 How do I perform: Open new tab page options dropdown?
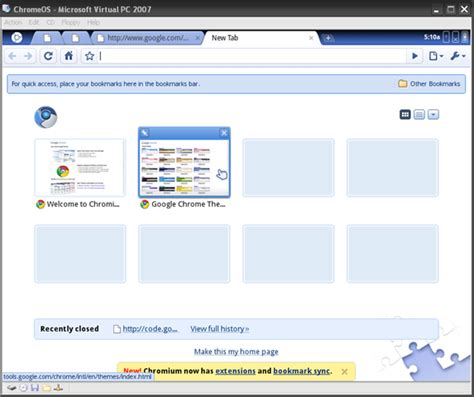(x=433, y=115)
